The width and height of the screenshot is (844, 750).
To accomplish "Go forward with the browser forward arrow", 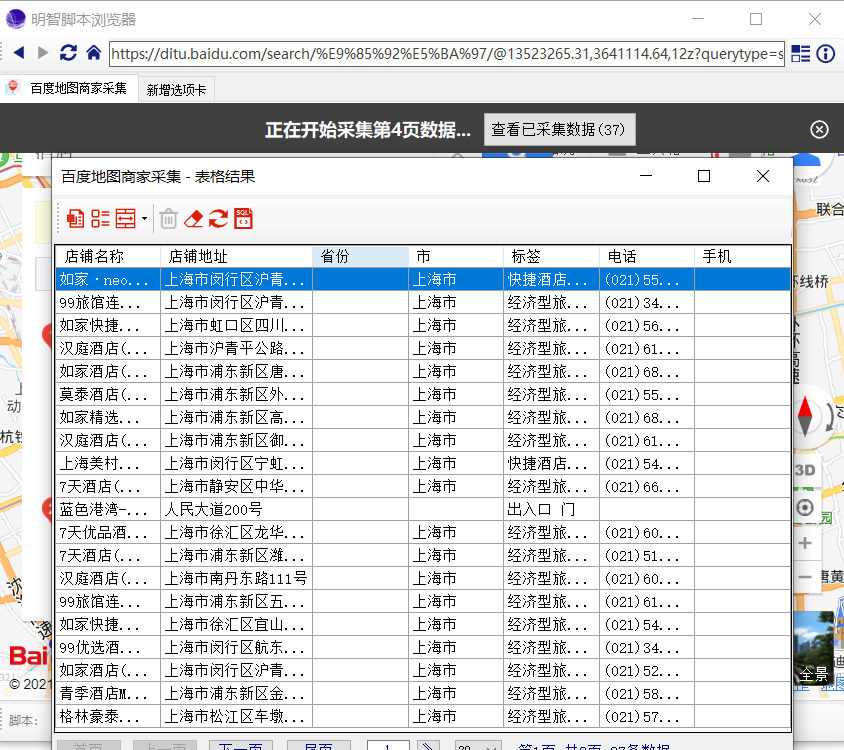I will (x=43, y=53).
